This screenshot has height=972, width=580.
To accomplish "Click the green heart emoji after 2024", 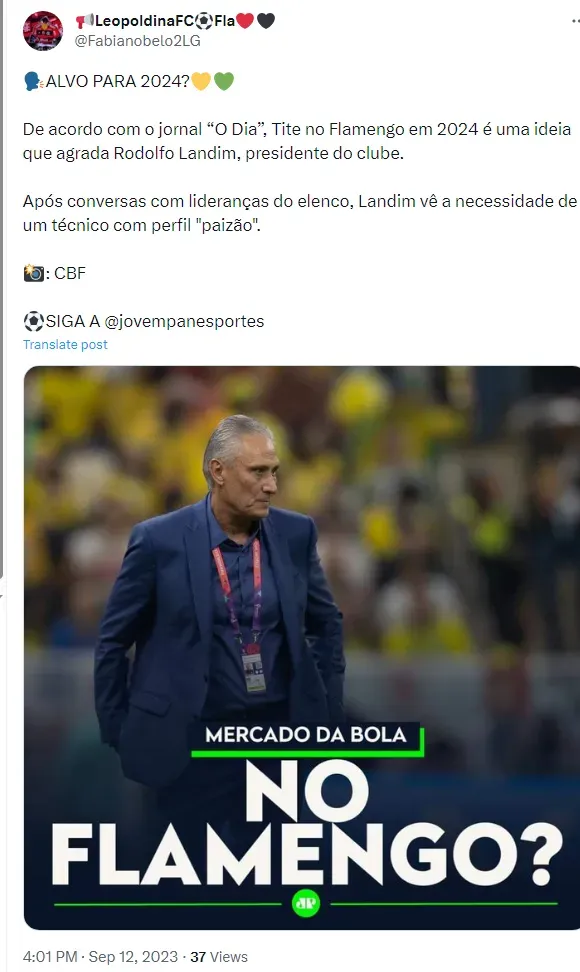I will point(224,81).
